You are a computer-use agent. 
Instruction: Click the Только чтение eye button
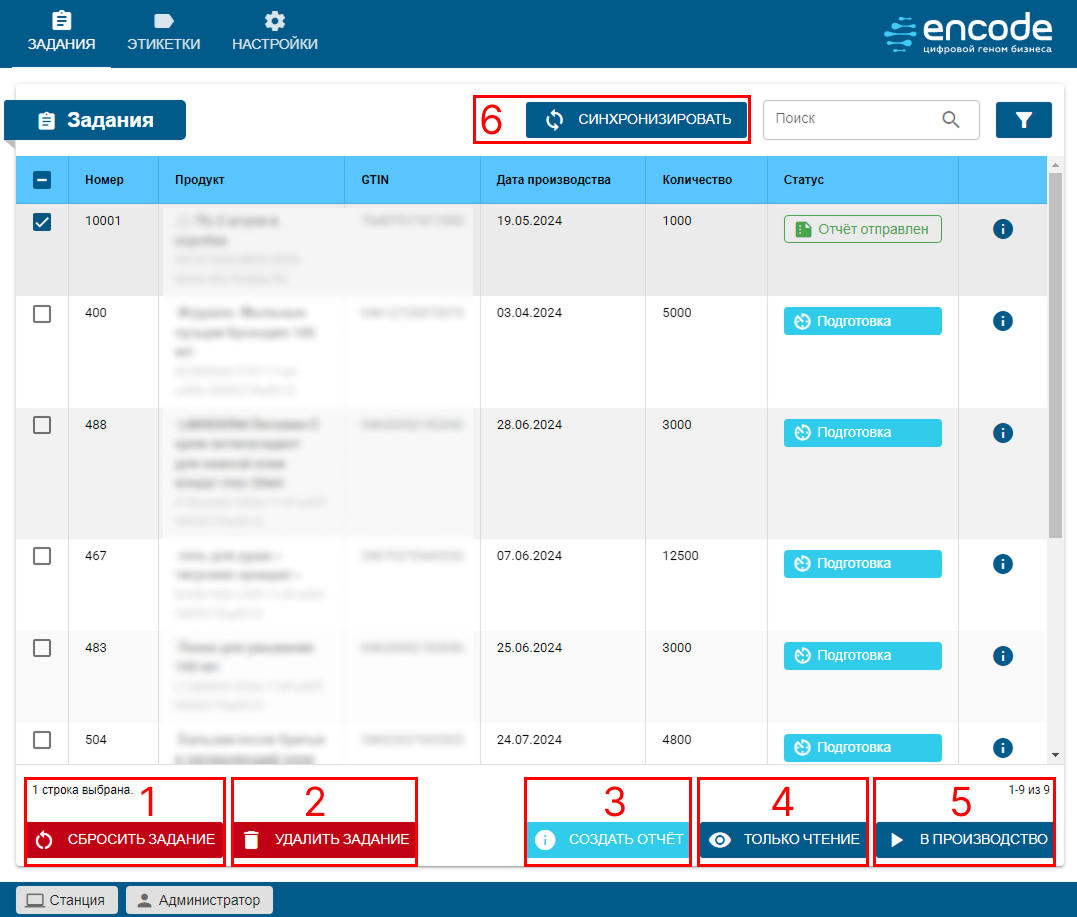tap(783, 839)
